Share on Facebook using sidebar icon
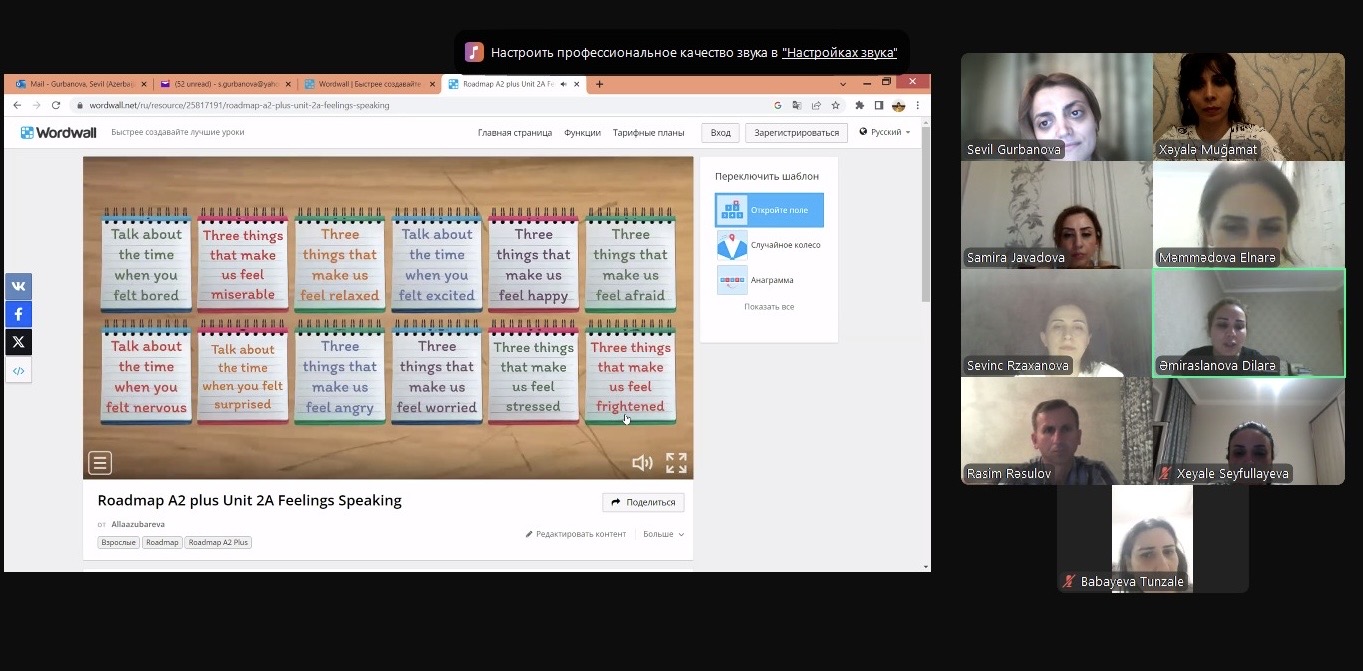The width and height of the screenshot is (1363, 671). [x=18, y=314]
